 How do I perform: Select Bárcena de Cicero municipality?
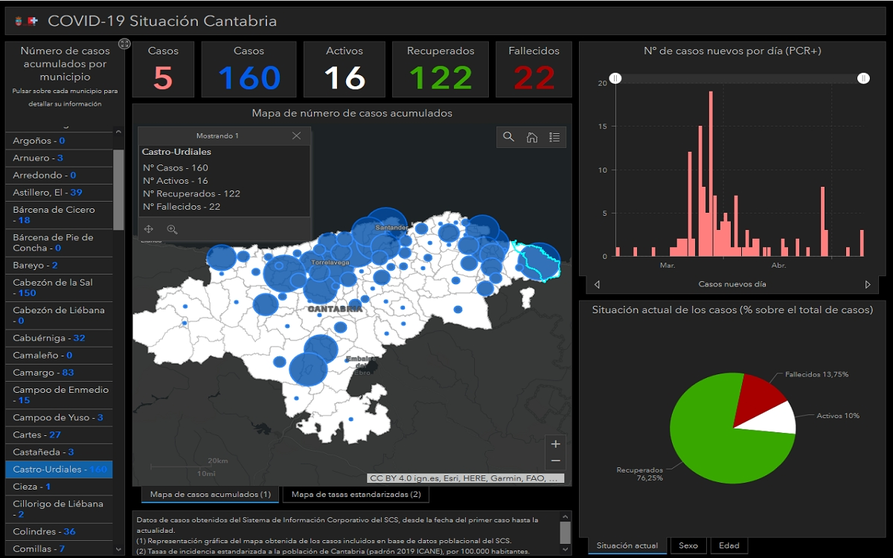[59, 215]
